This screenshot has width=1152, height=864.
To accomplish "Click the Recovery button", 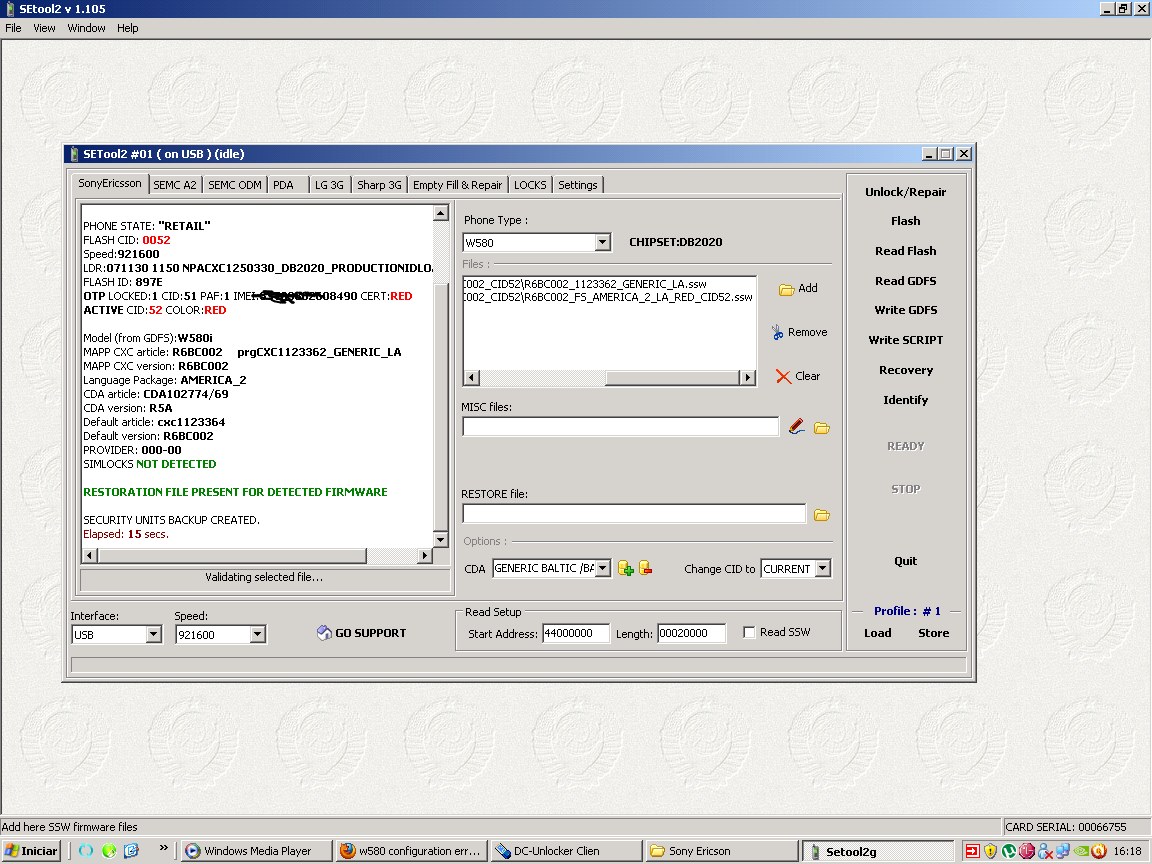I will [905, 370].
